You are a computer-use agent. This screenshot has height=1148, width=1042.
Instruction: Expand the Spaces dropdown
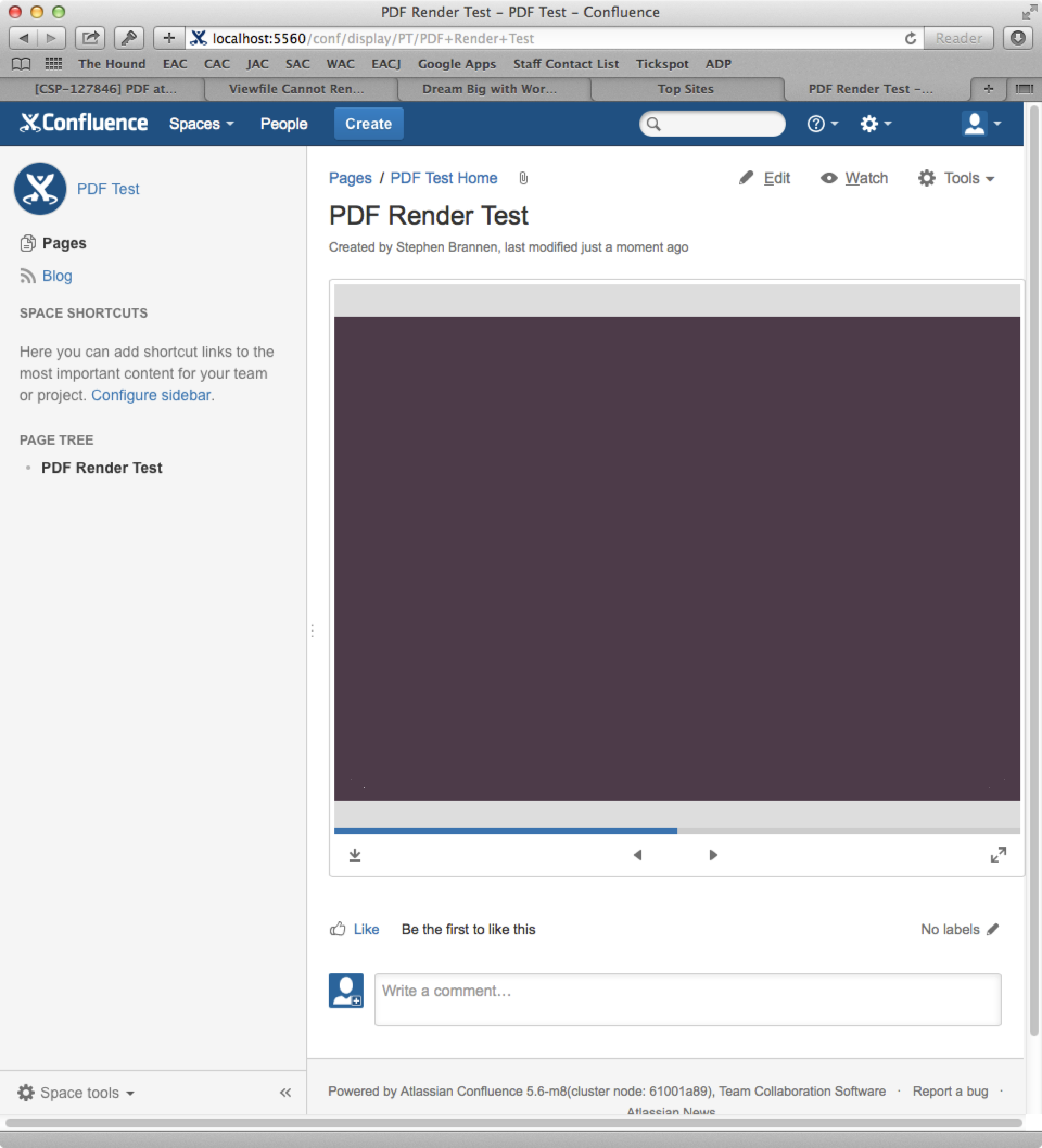pos(201,124)
